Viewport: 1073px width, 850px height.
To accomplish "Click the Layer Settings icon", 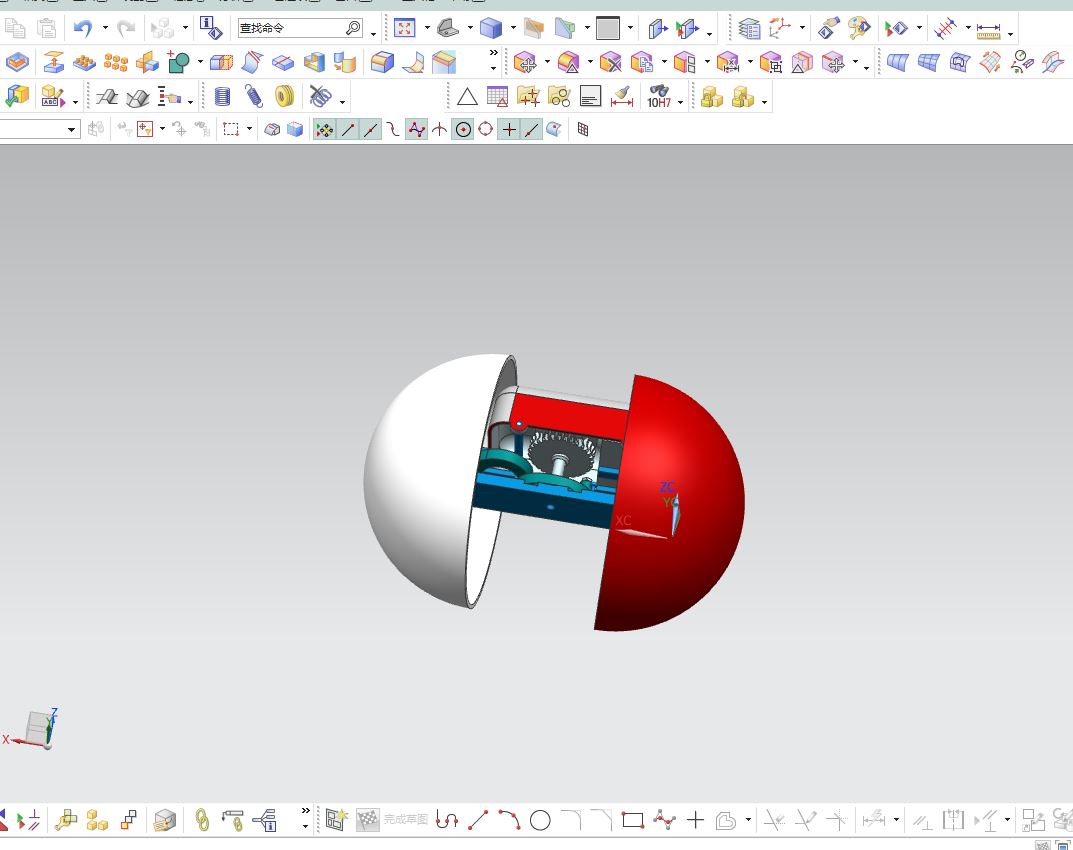I will coord(749,28).
